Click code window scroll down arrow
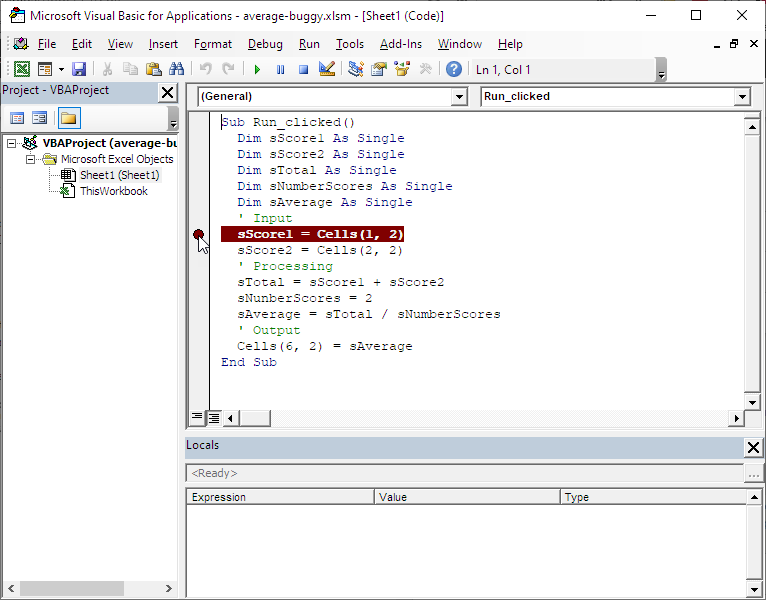The image size is (766, 600). coord(752,403)
